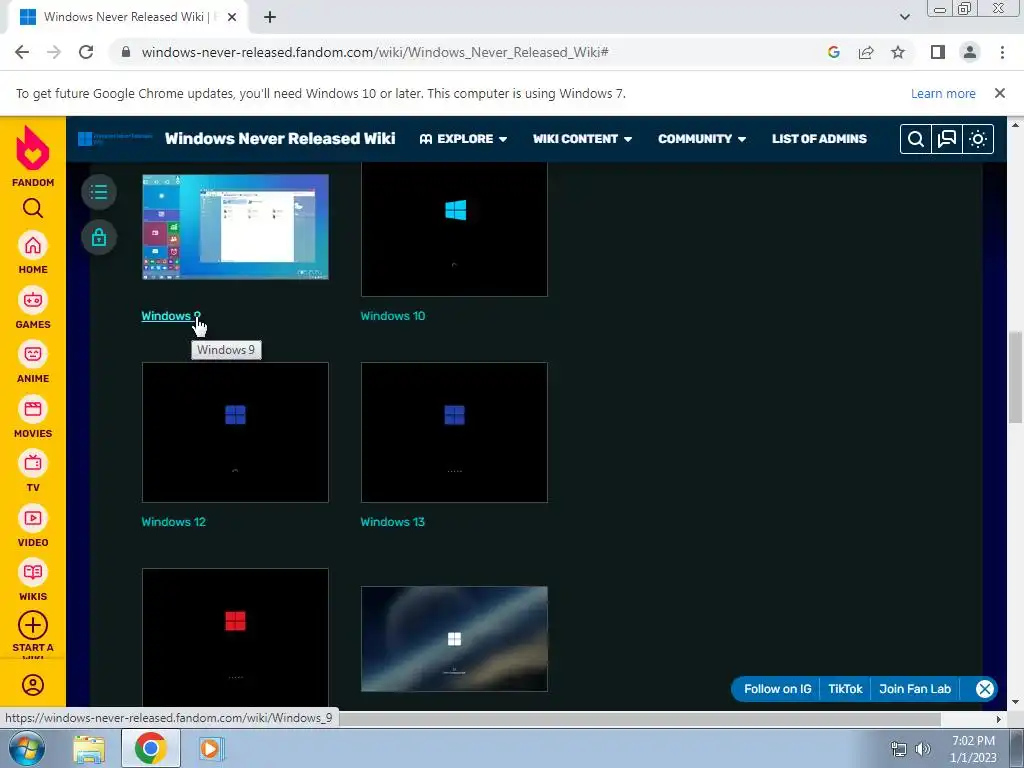Reload the page in Chrome
This screenshot has width=1024, height=768.
[x=86, y=52]
